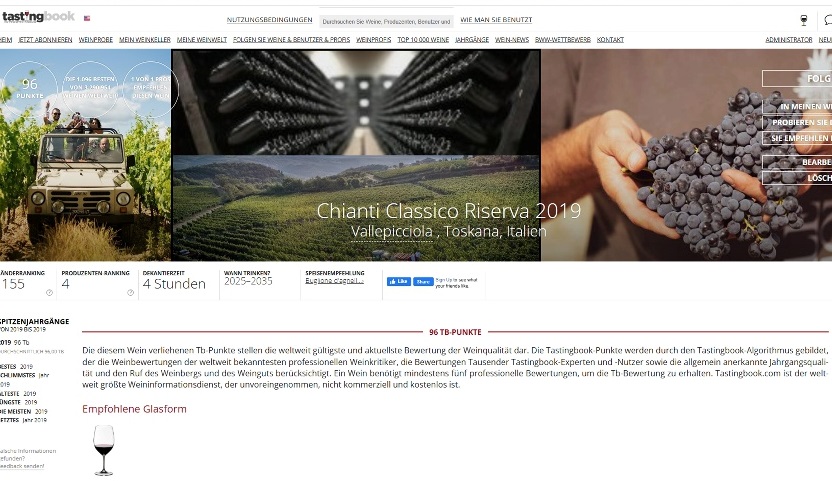Go to Jahrgänge menu item
This screenshot has height=481, width=832.
pos(472,39)
